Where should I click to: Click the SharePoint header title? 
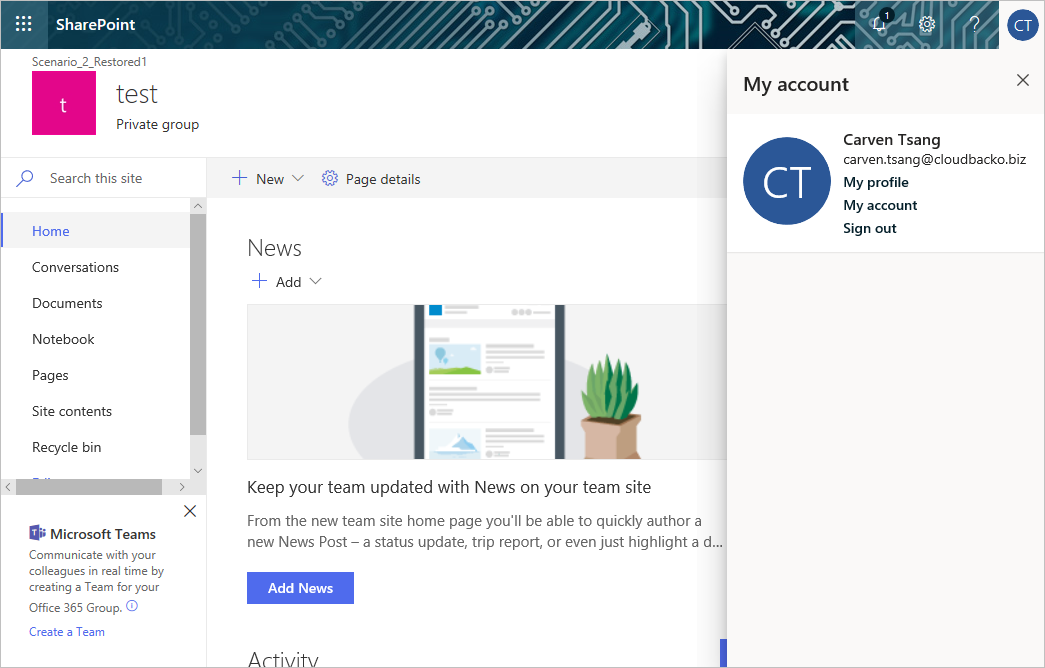95,25
